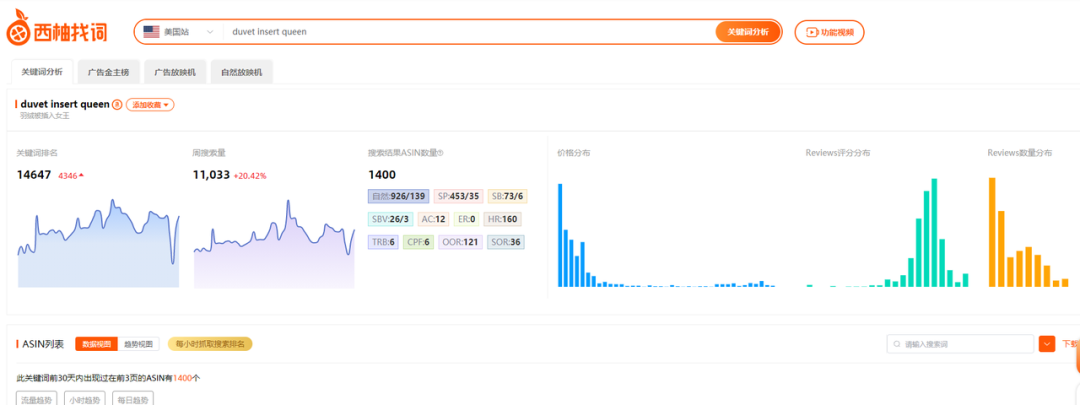Select the OOR:121 tag
The image size is (1080, 405).
tap(460, 242)
